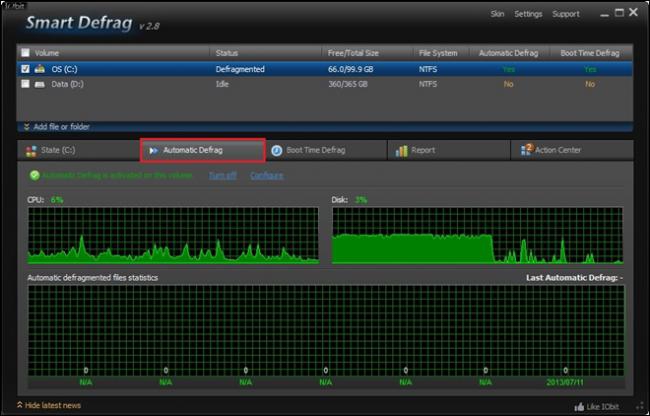
Task: Click the Automatic Defrag column header
Action: click(x=508, y=53)
